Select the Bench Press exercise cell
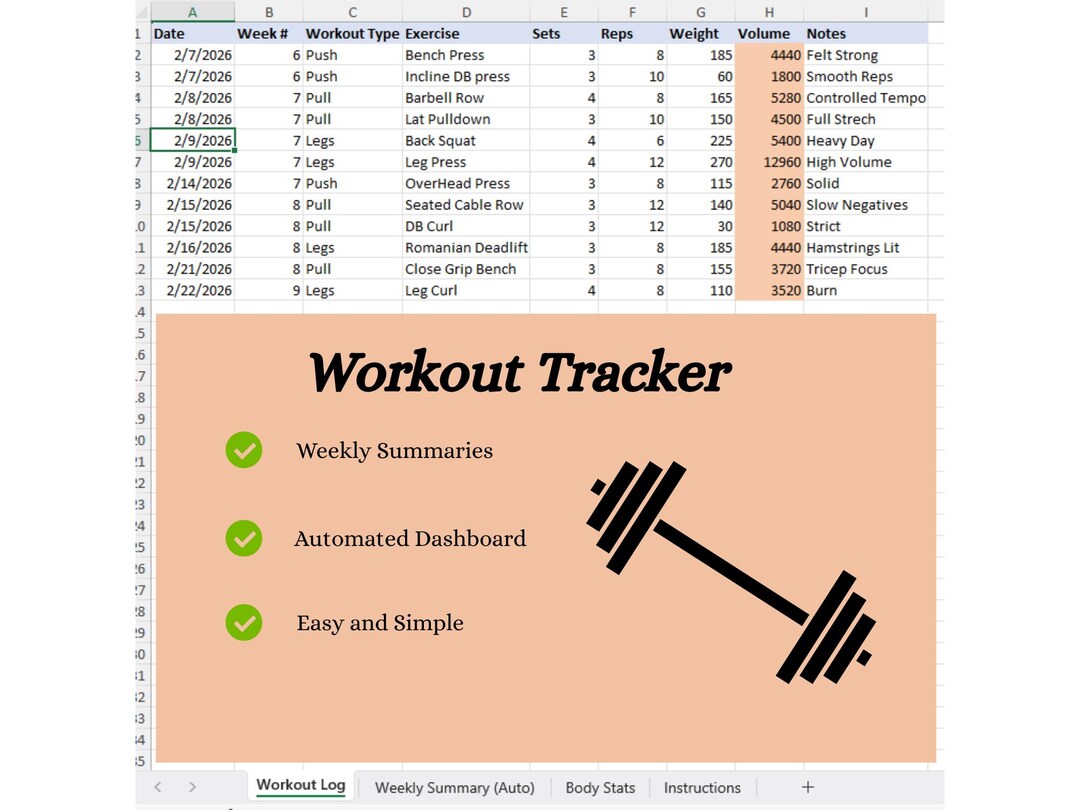 tap(466, 55)
